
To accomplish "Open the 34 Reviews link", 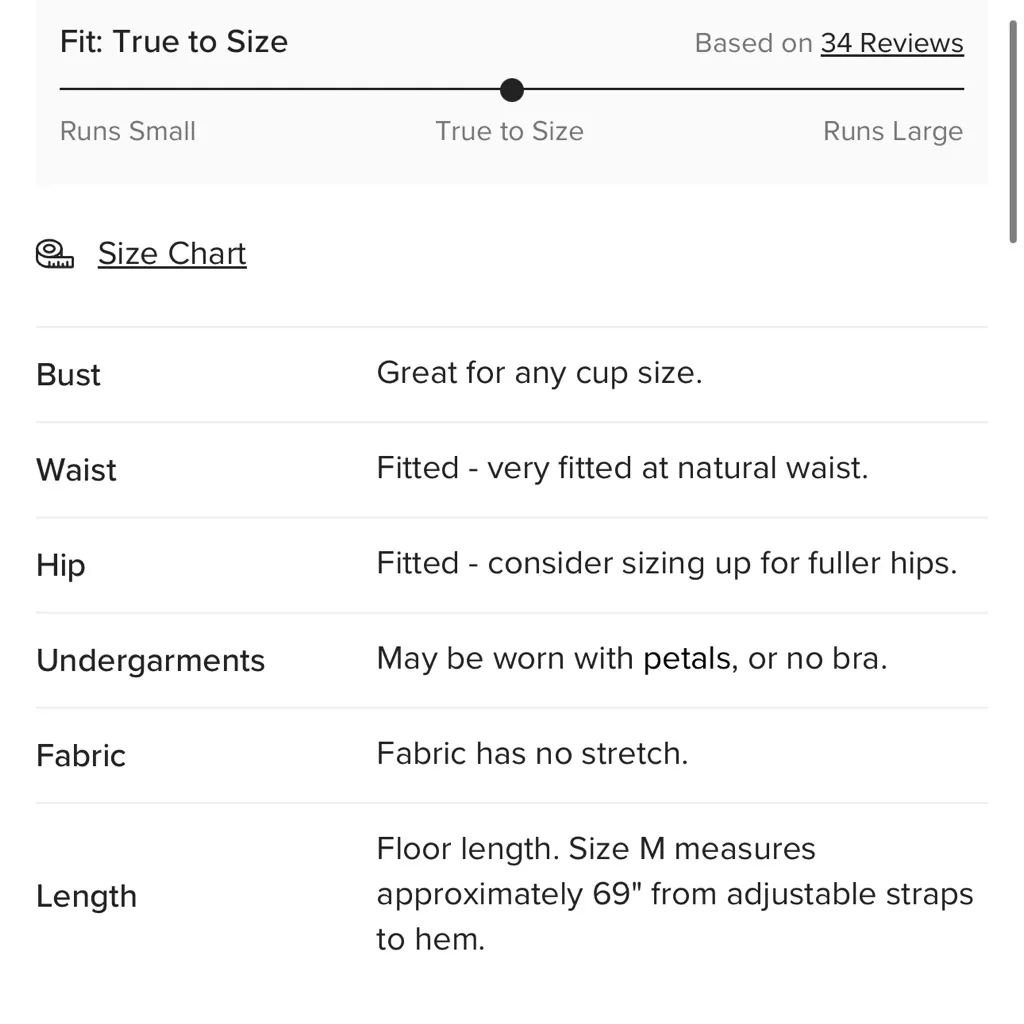I will [892, 43].
